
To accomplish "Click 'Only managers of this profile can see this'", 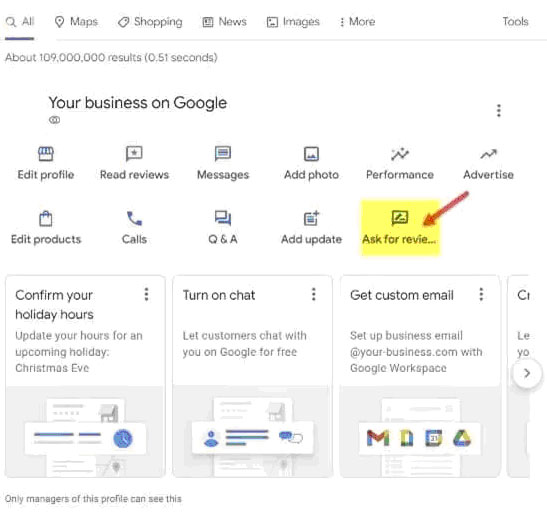I will [93, 499].
